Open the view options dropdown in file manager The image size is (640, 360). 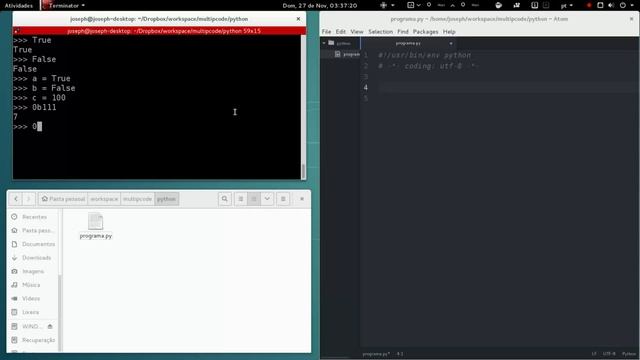coord(267,199)
